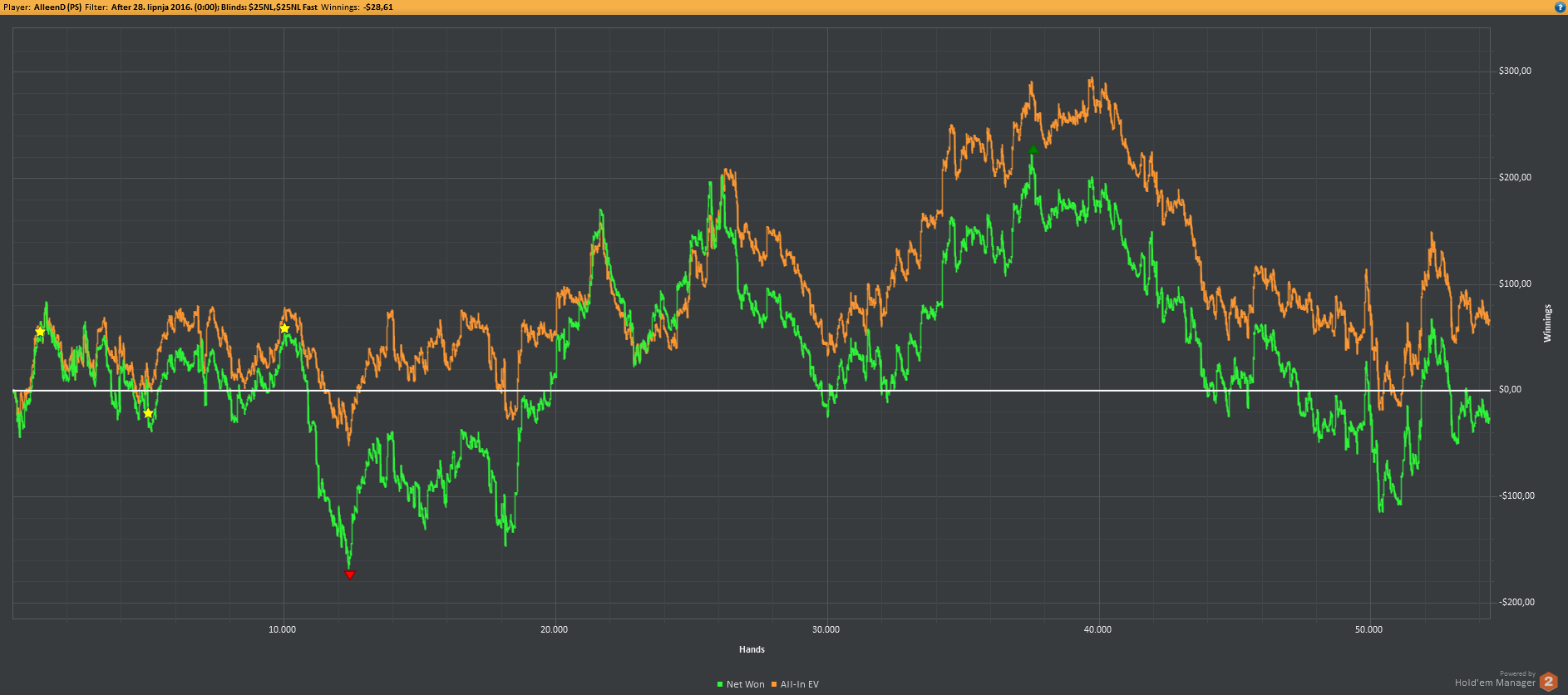
Task: Click the "-$200,00" axis value
Action: [x=1516, y=602]
